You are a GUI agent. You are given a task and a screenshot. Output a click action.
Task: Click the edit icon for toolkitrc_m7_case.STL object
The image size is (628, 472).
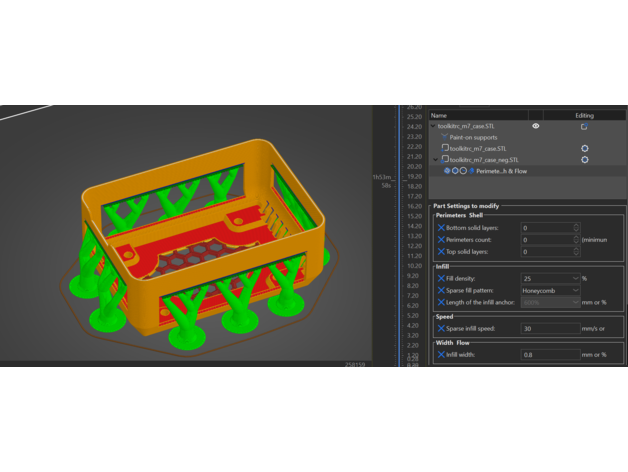(x=584, y=126)
